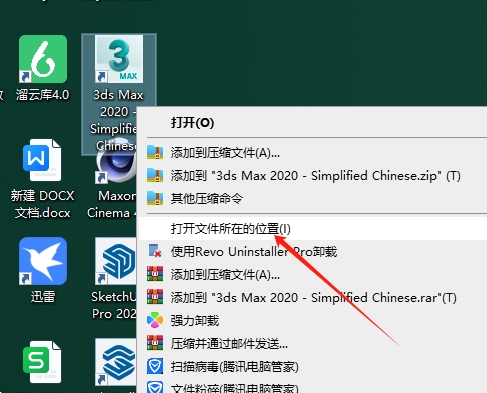Click WinRAR books icon beside 压缩并通过邮件发送
This screenshot has width=487, height=393.
155,343
